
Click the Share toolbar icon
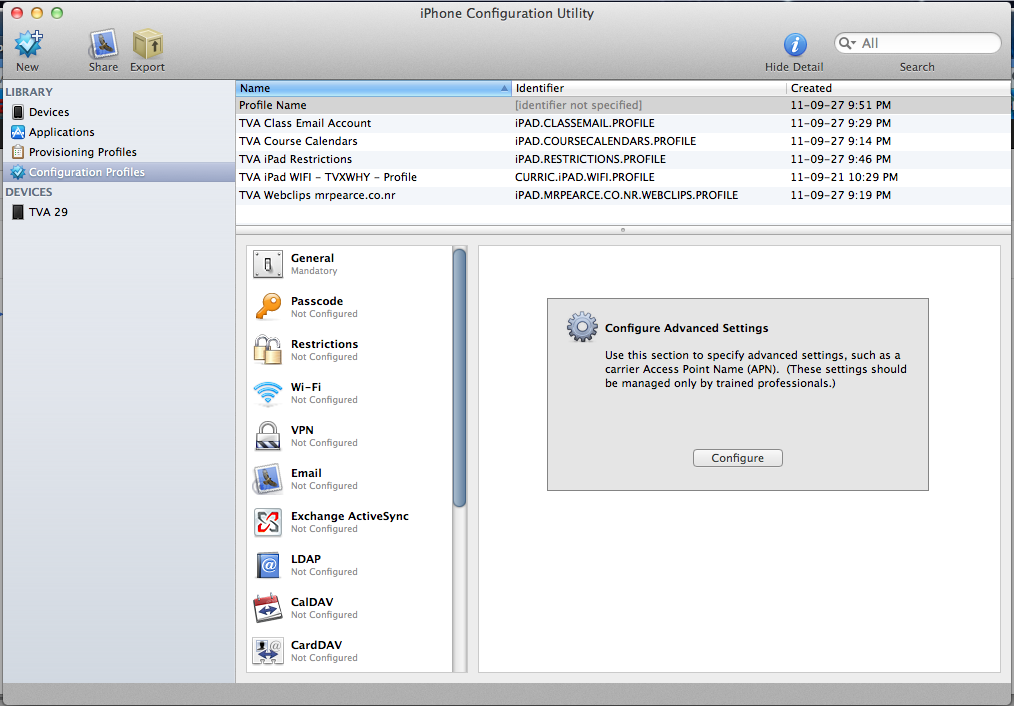coord(103,44)
